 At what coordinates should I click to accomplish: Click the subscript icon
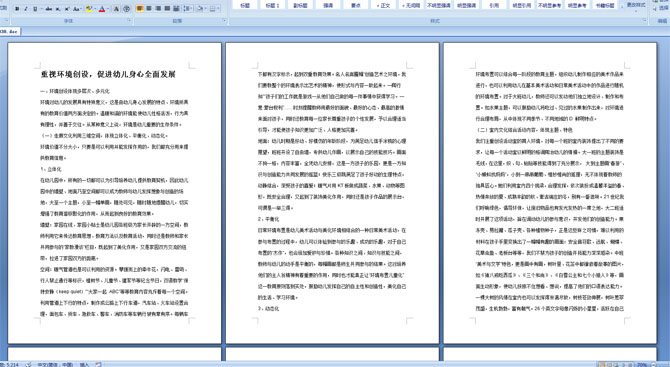point(58,9)
